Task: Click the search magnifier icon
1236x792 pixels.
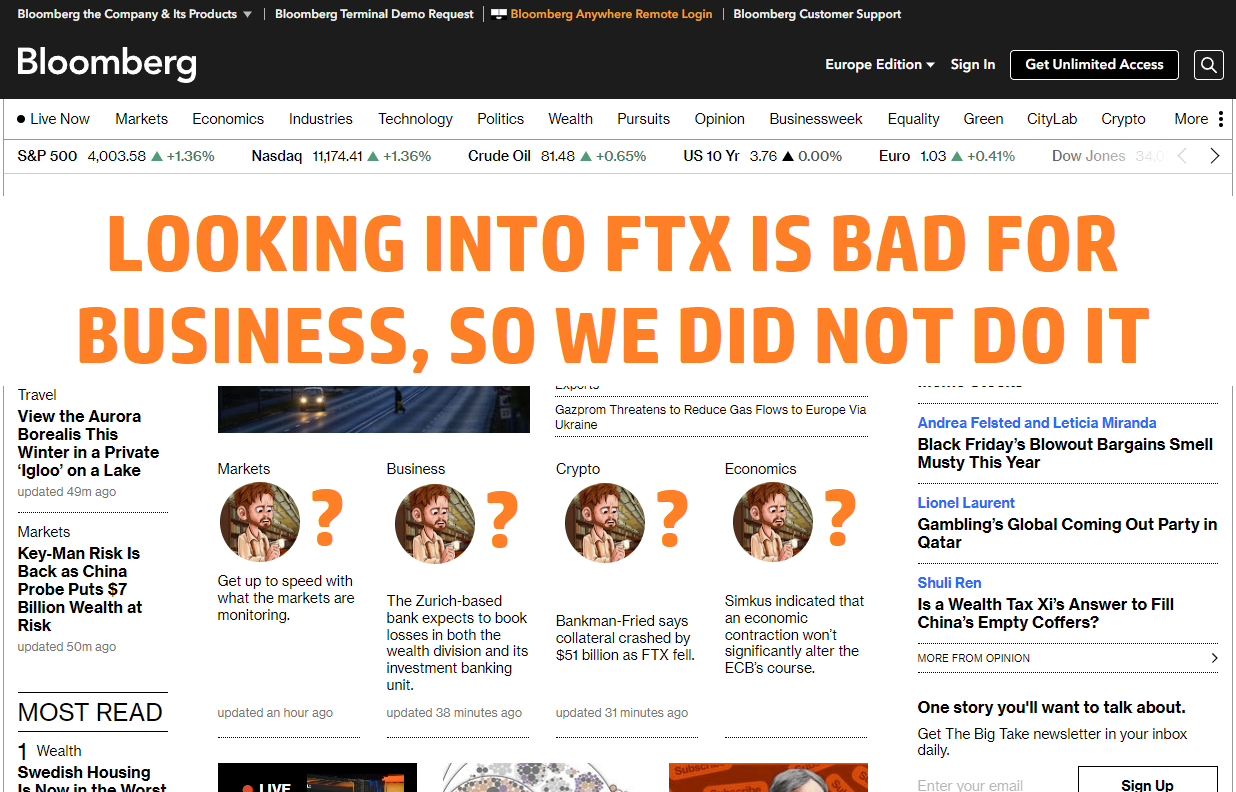Action: pyautogui.click(x=1208, y=65)
